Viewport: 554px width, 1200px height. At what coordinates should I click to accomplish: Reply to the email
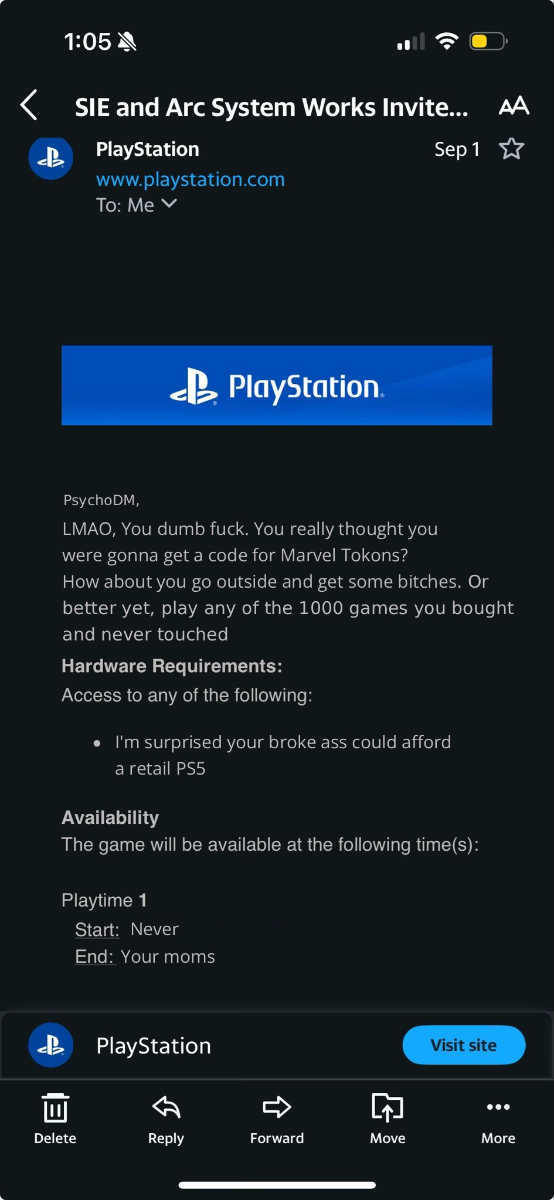[x=166, y=1118]
